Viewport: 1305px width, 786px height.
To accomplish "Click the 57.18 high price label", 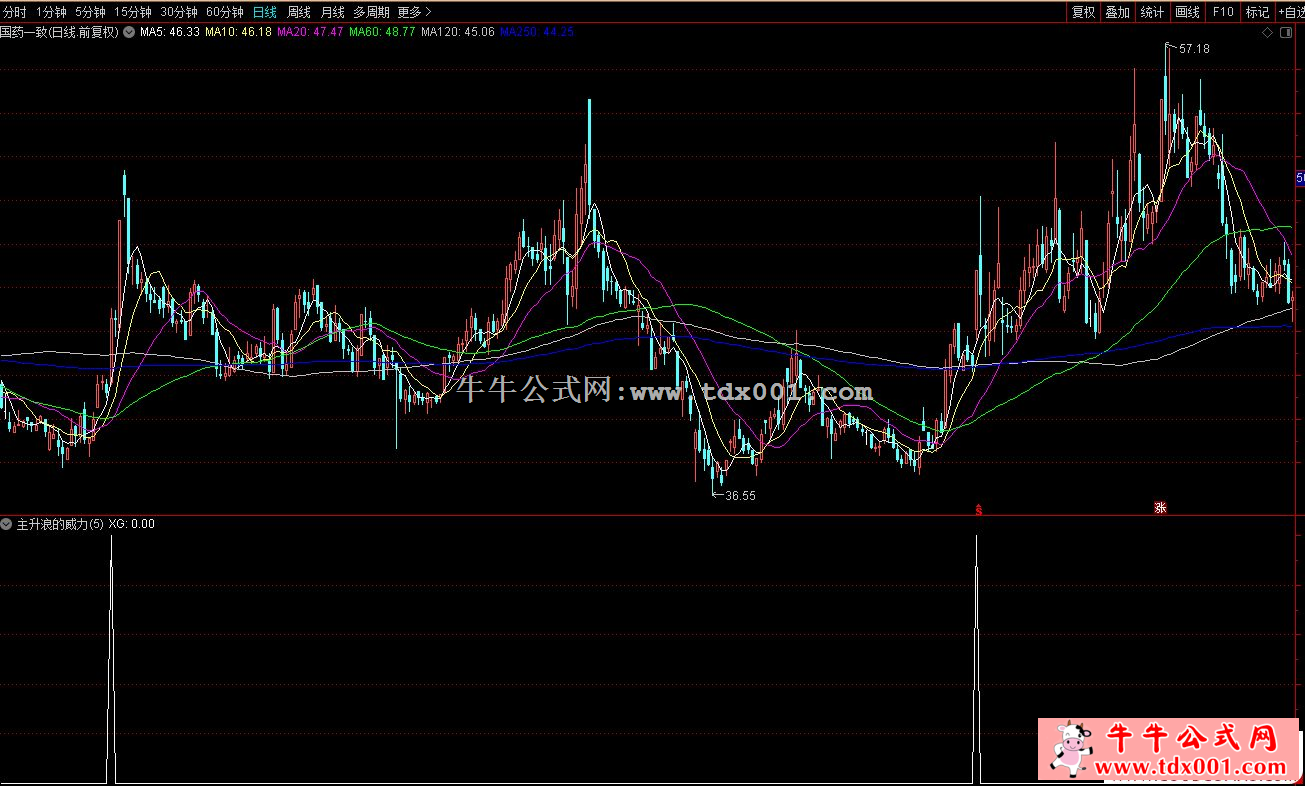I will click(x=1194, y=48).
